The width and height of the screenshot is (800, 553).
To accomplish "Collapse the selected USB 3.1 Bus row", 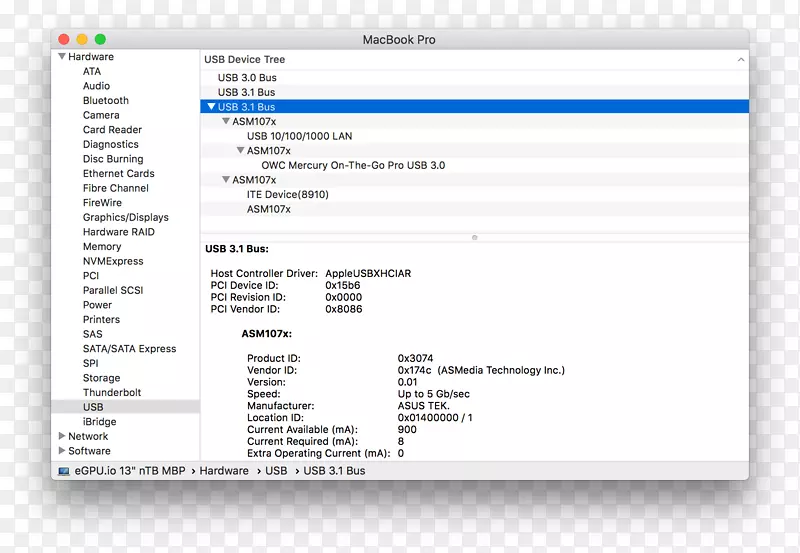I will point(211,107).
